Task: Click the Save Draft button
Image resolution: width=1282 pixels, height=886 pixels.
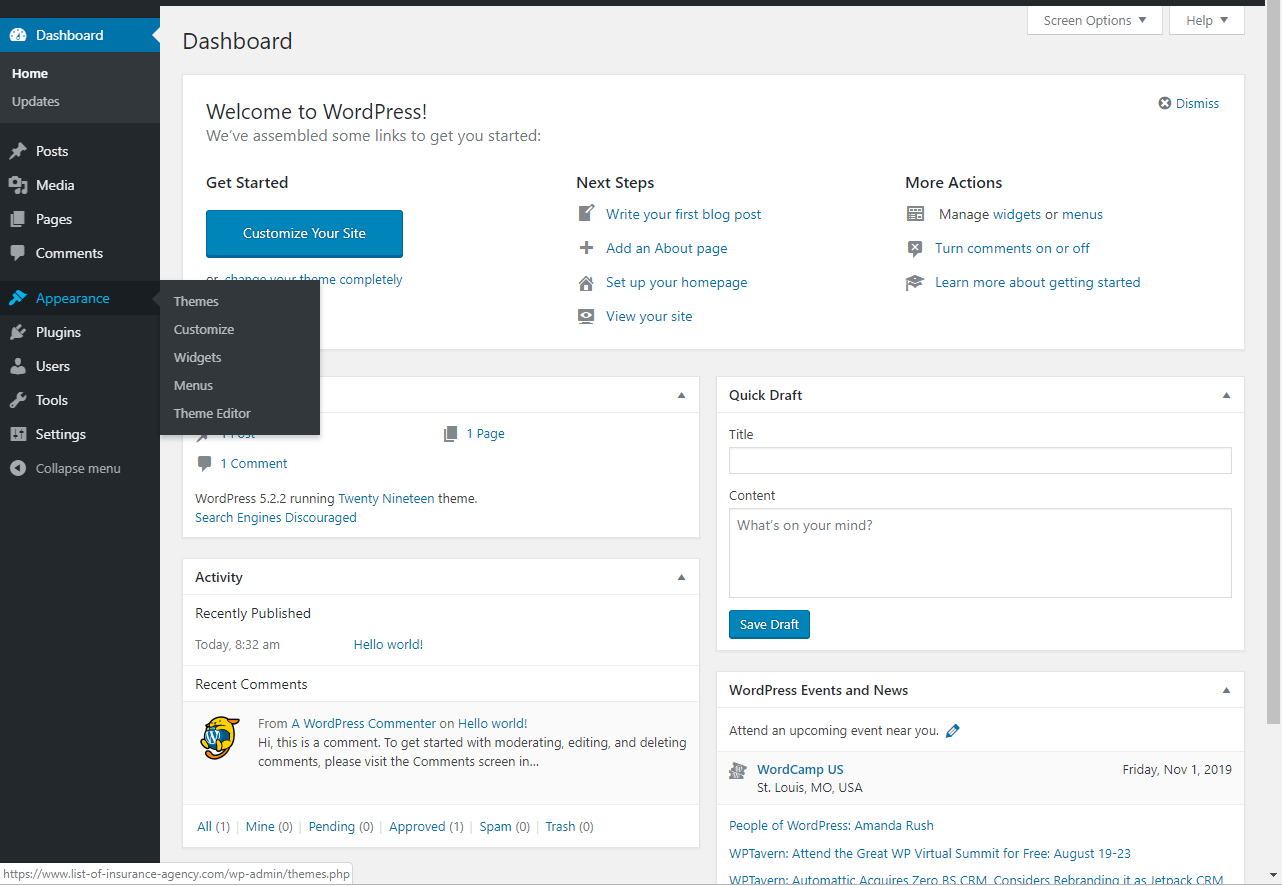Action: click(x=769, y=624)
